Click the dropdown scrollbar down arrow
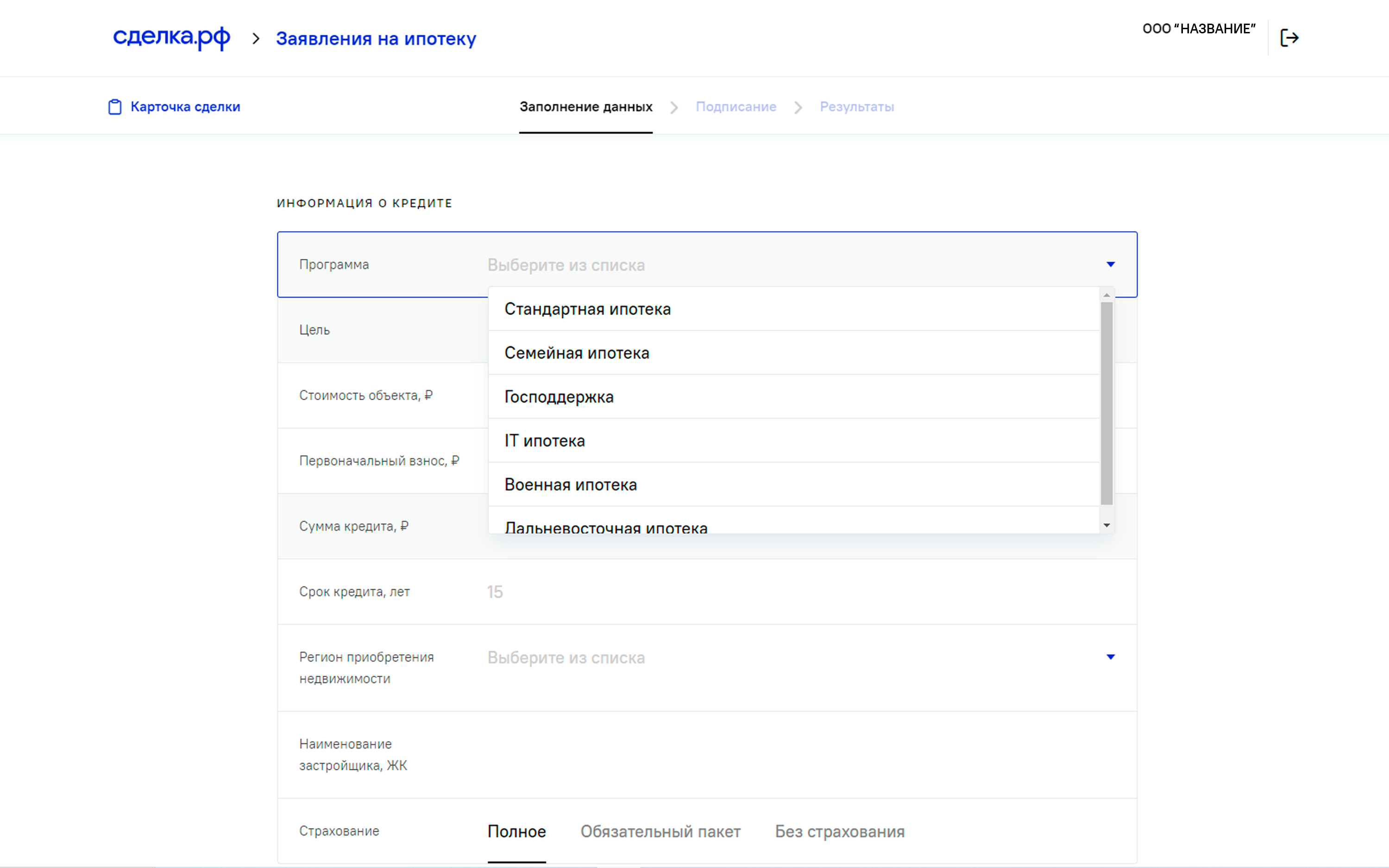1389x868 pixels. (1106, 525)
